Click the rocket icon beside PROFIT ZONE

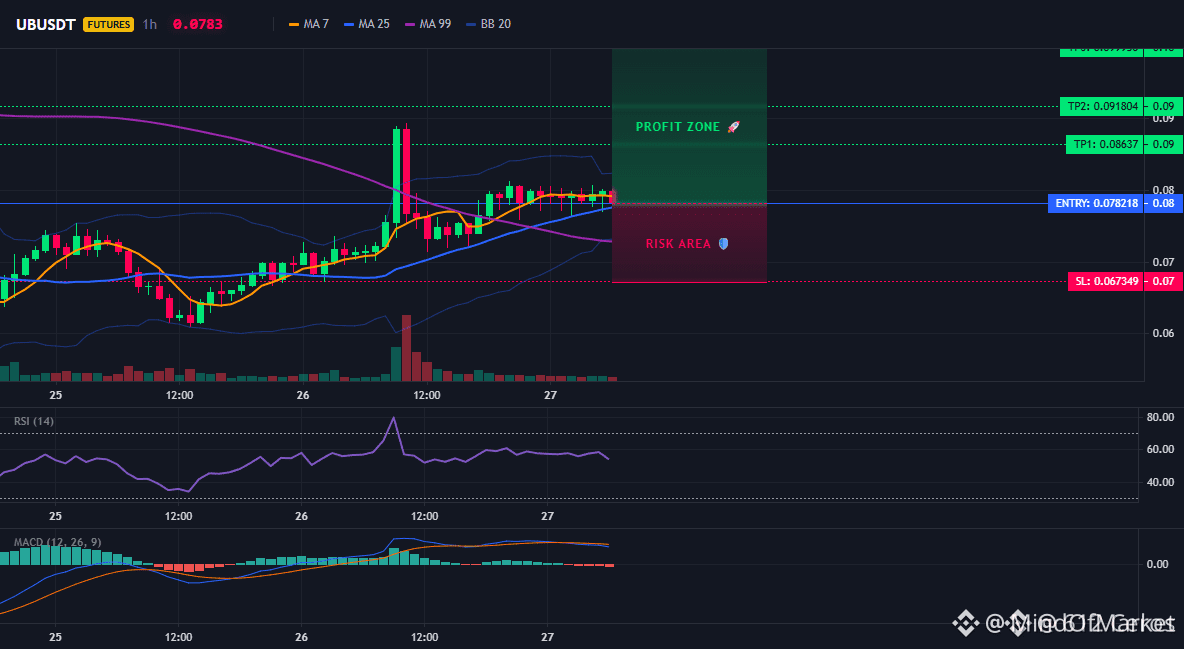pos(733,127)
